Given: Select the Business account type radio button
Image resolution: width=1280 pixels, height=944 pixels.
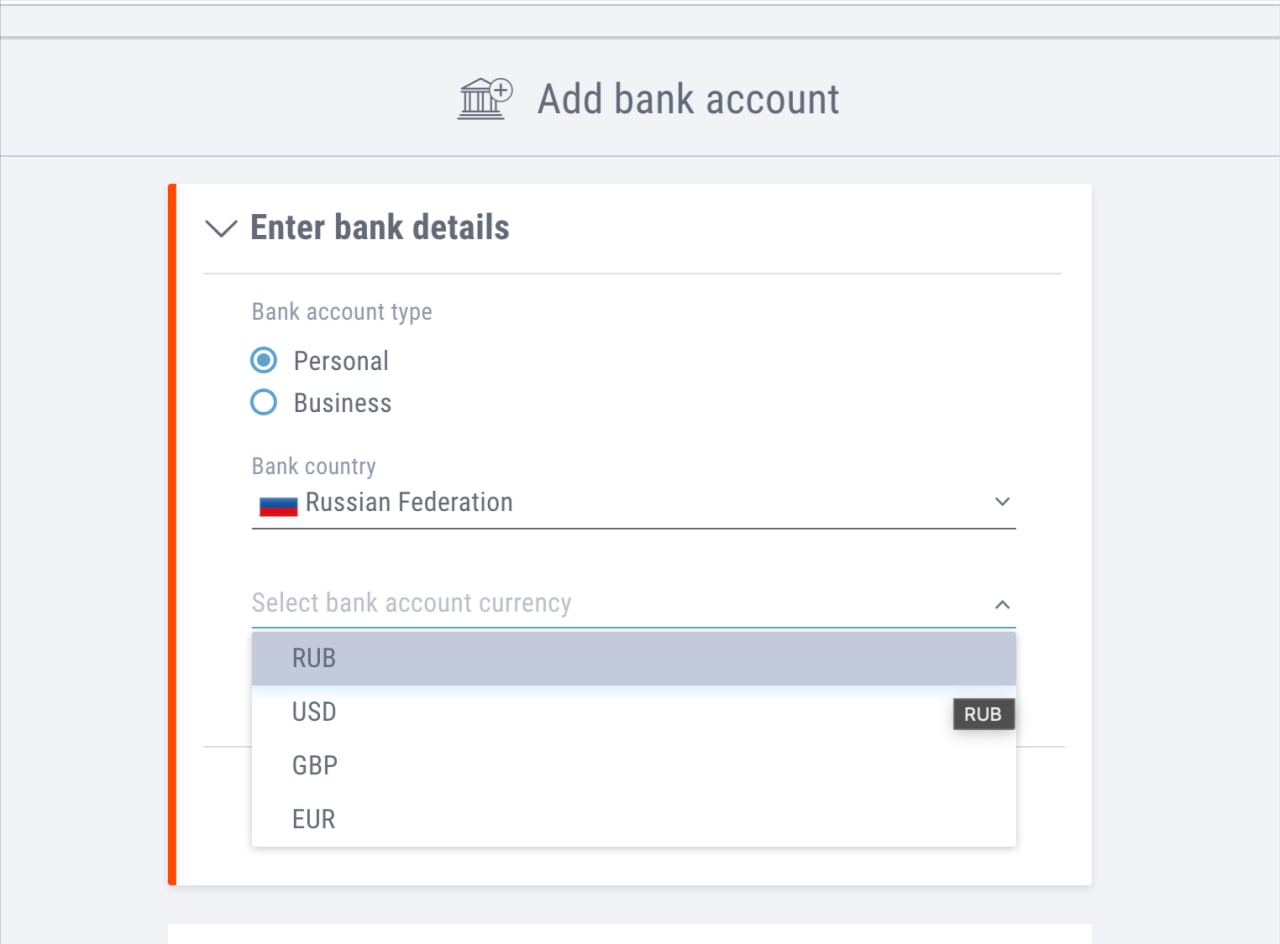Looking at the screenshot, I should click(x=264, y=403).
